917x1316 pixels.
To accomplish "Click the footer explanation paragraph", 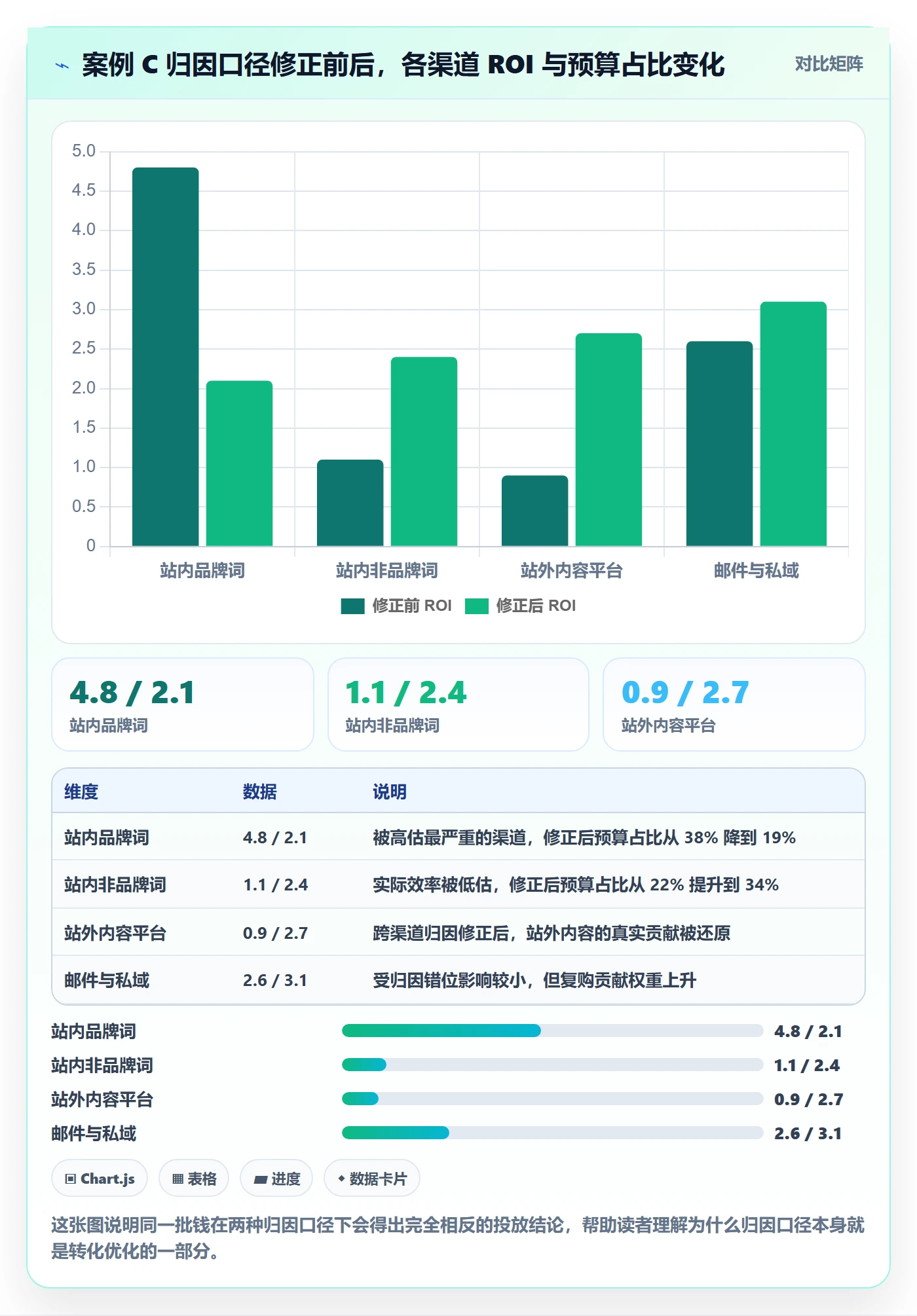I will click(458, 1237).
